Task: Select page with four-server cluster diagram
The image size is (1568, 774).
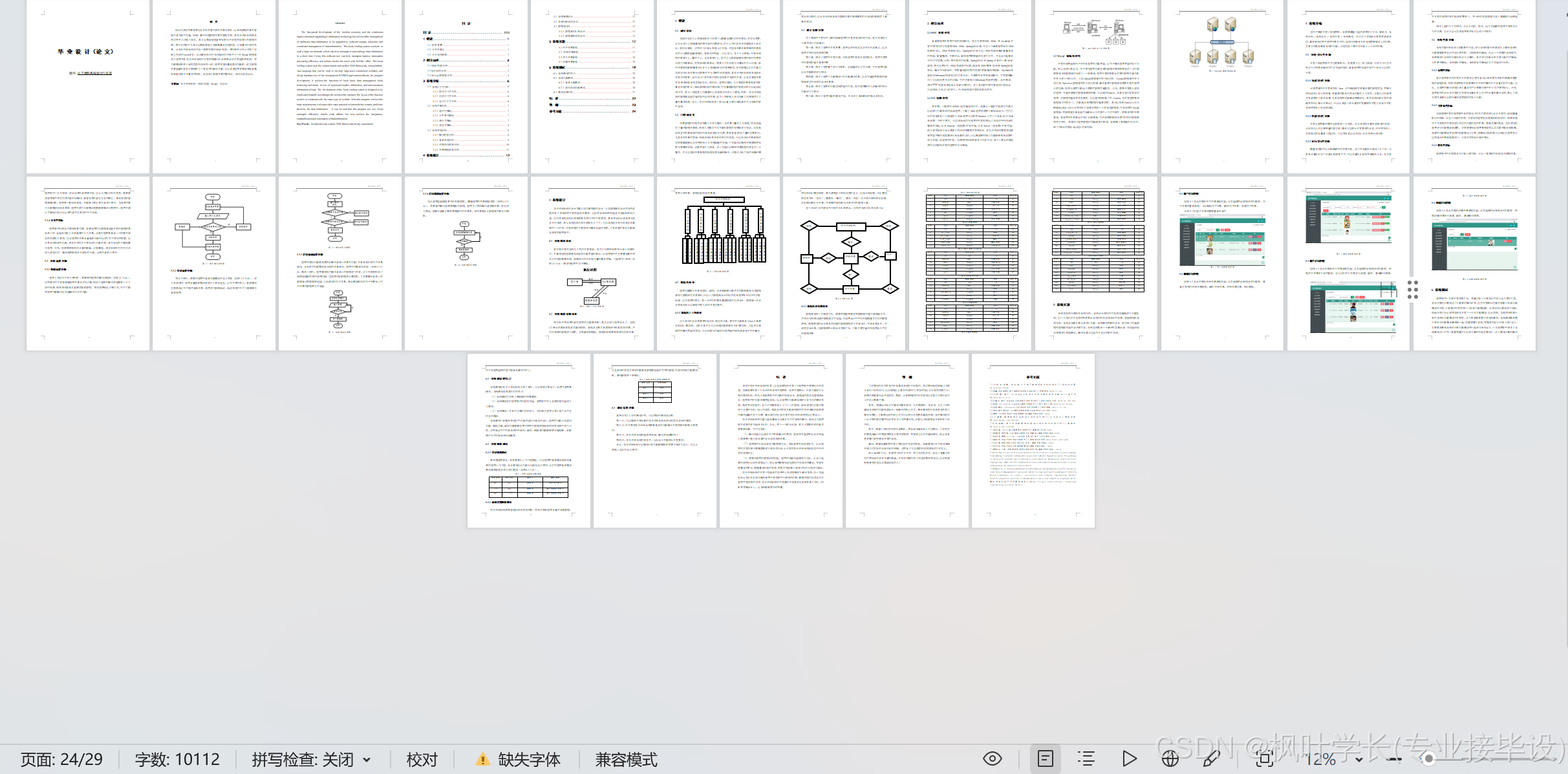Action: (x=1222, y=86)
